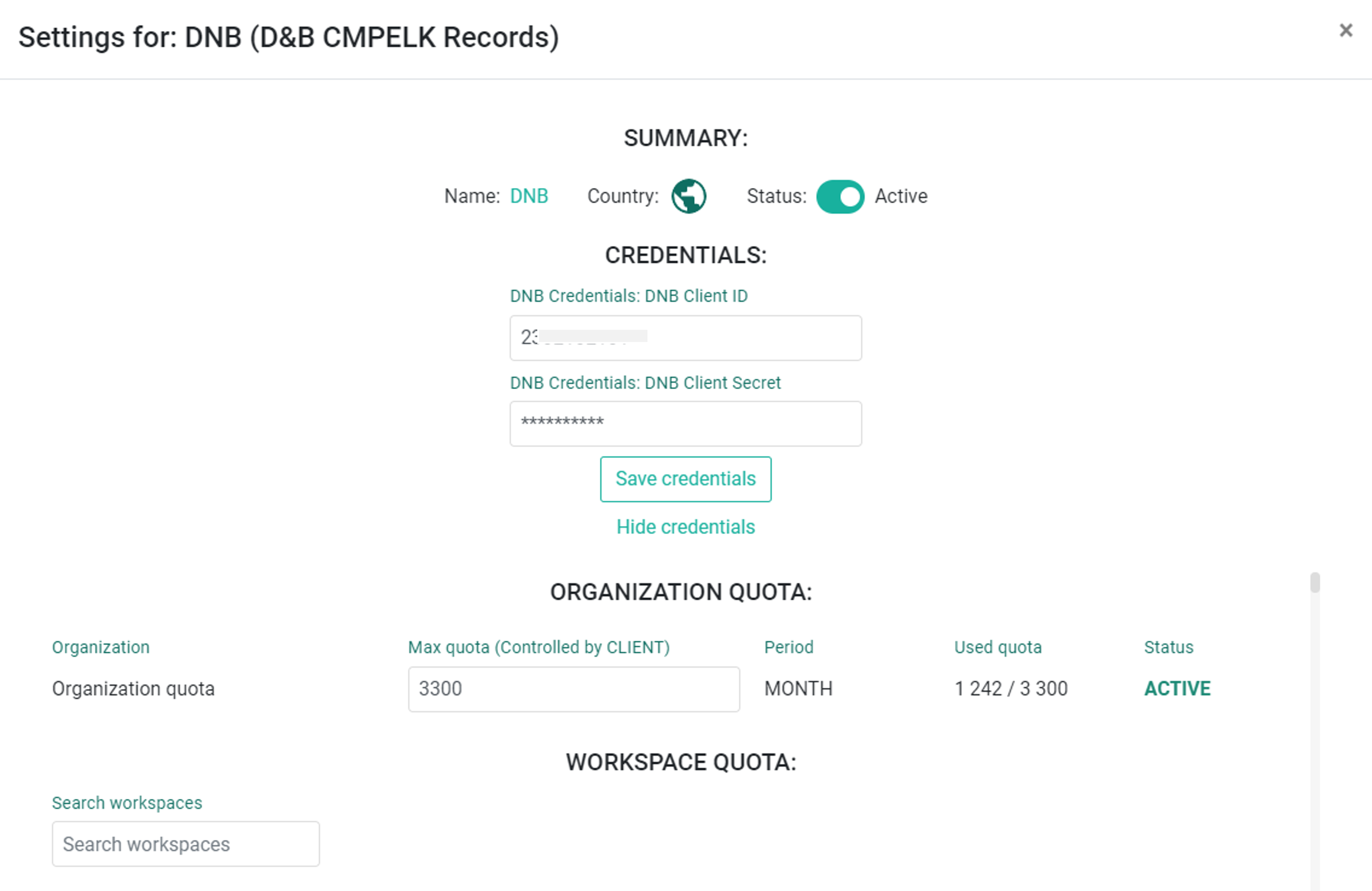1372x891 pixels.
Task: Click the Organization quota row label
Action: (133, 689)
